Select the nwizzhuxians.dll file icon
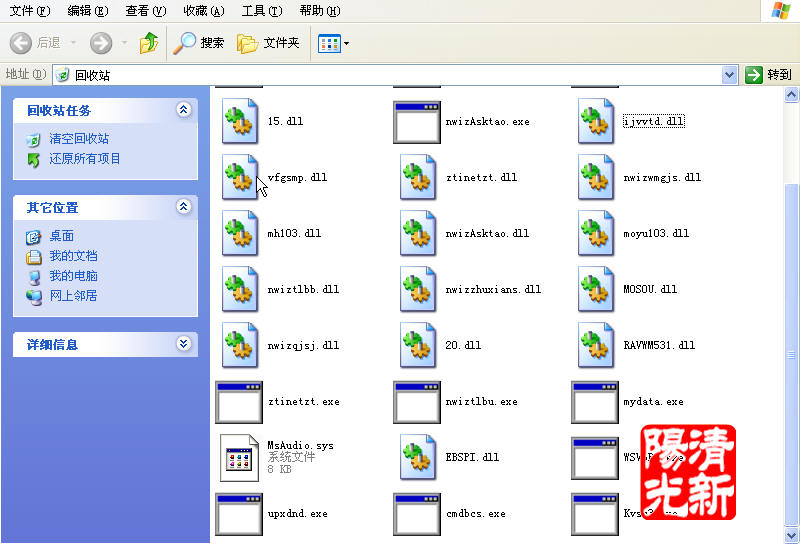Image resolution: width=800 pixels, height=544 pixels. [x=417, y=289]
